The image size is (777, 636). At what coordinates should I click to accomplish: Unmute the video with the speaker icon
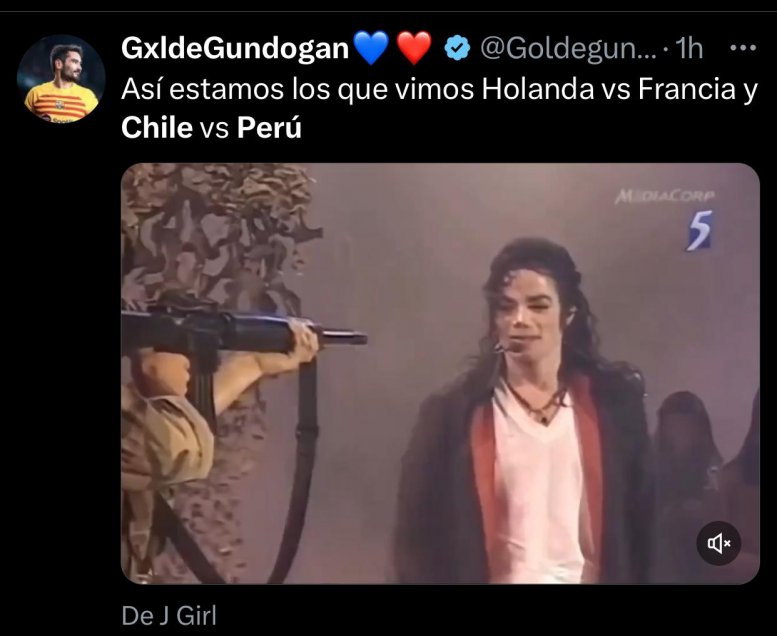[x=719, y=543]
